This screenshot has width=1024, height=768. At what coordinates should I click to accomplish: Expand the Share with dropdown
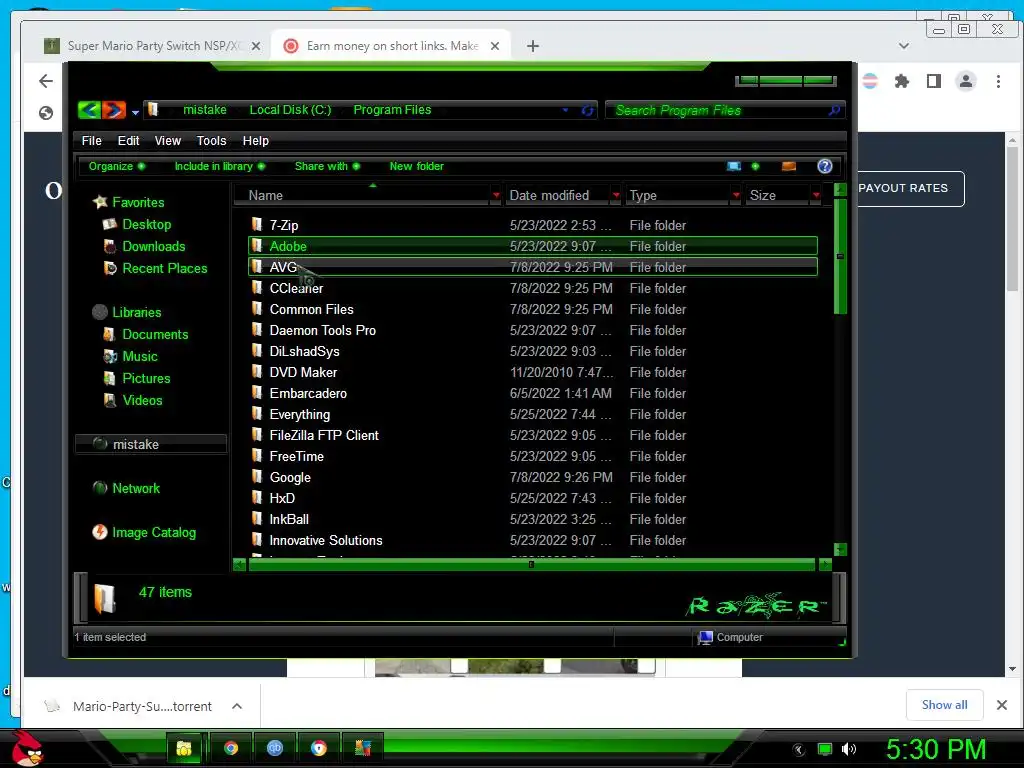(327, 166)
